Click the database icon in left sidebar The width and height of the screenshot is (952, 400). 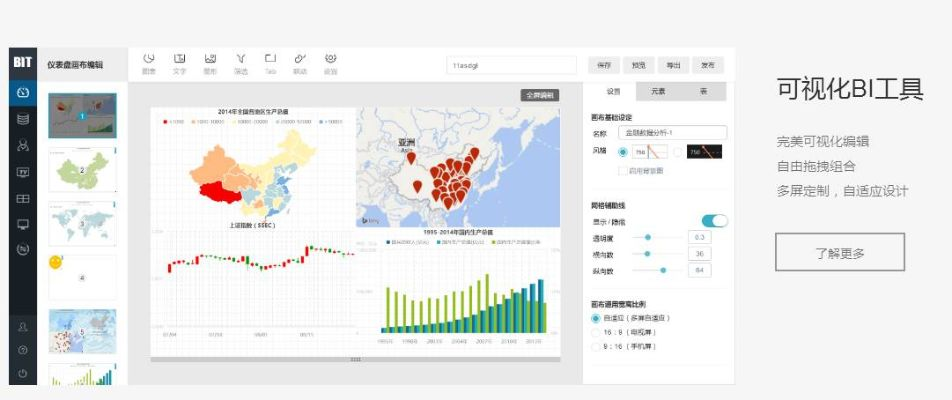tap(23, 119)
